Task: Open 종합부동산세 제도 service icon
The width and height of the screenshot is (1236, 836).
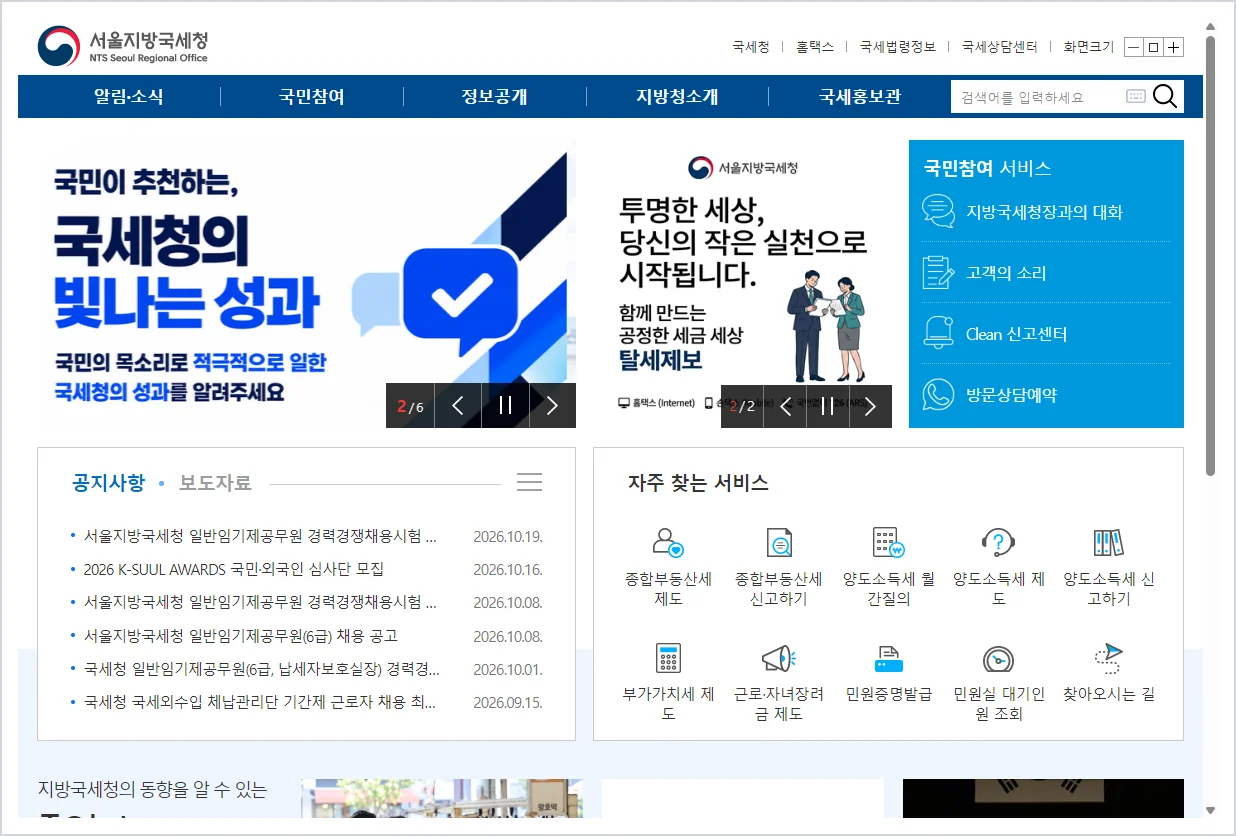Action: click(668, 543)
